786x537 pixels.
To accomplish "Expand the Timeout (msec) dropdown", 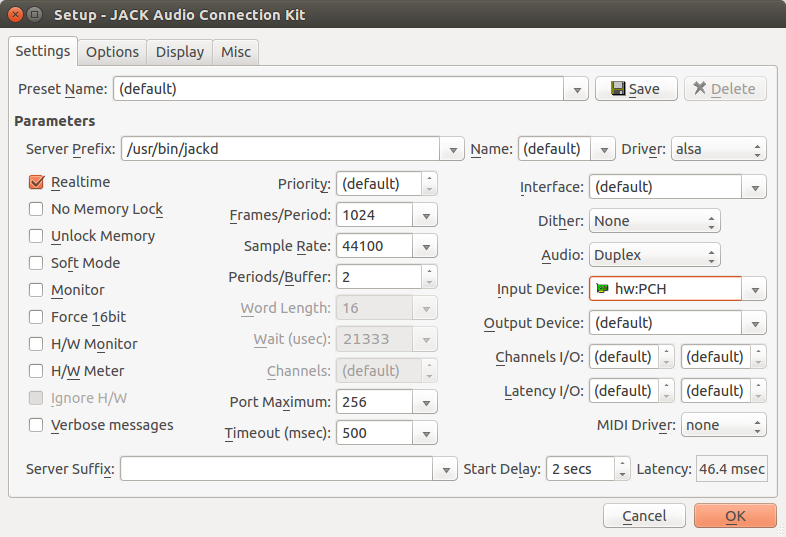I will pos(426,434).
